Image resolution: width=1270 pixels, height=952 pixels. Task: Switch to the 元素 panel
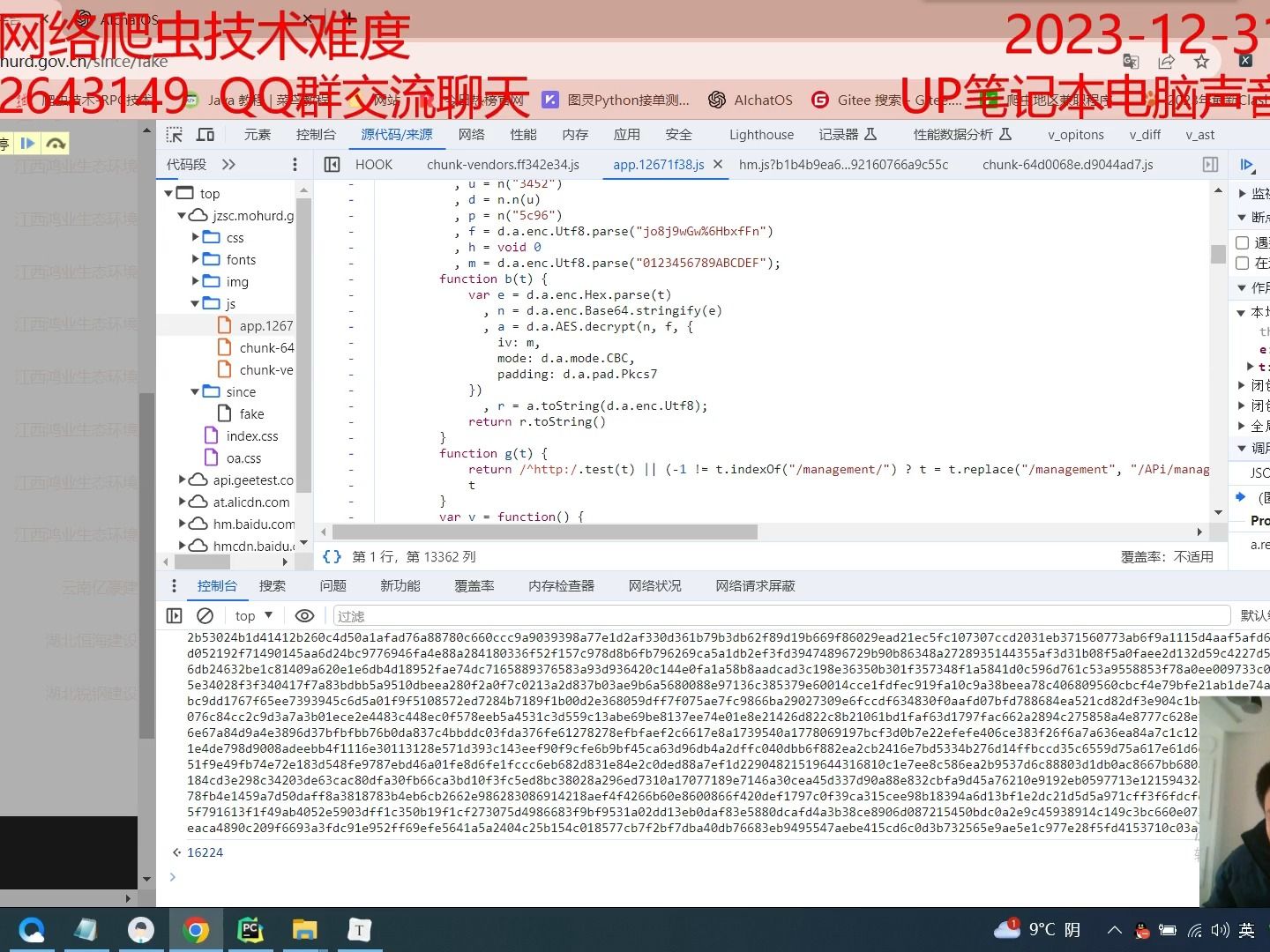(x=258, y=135)
